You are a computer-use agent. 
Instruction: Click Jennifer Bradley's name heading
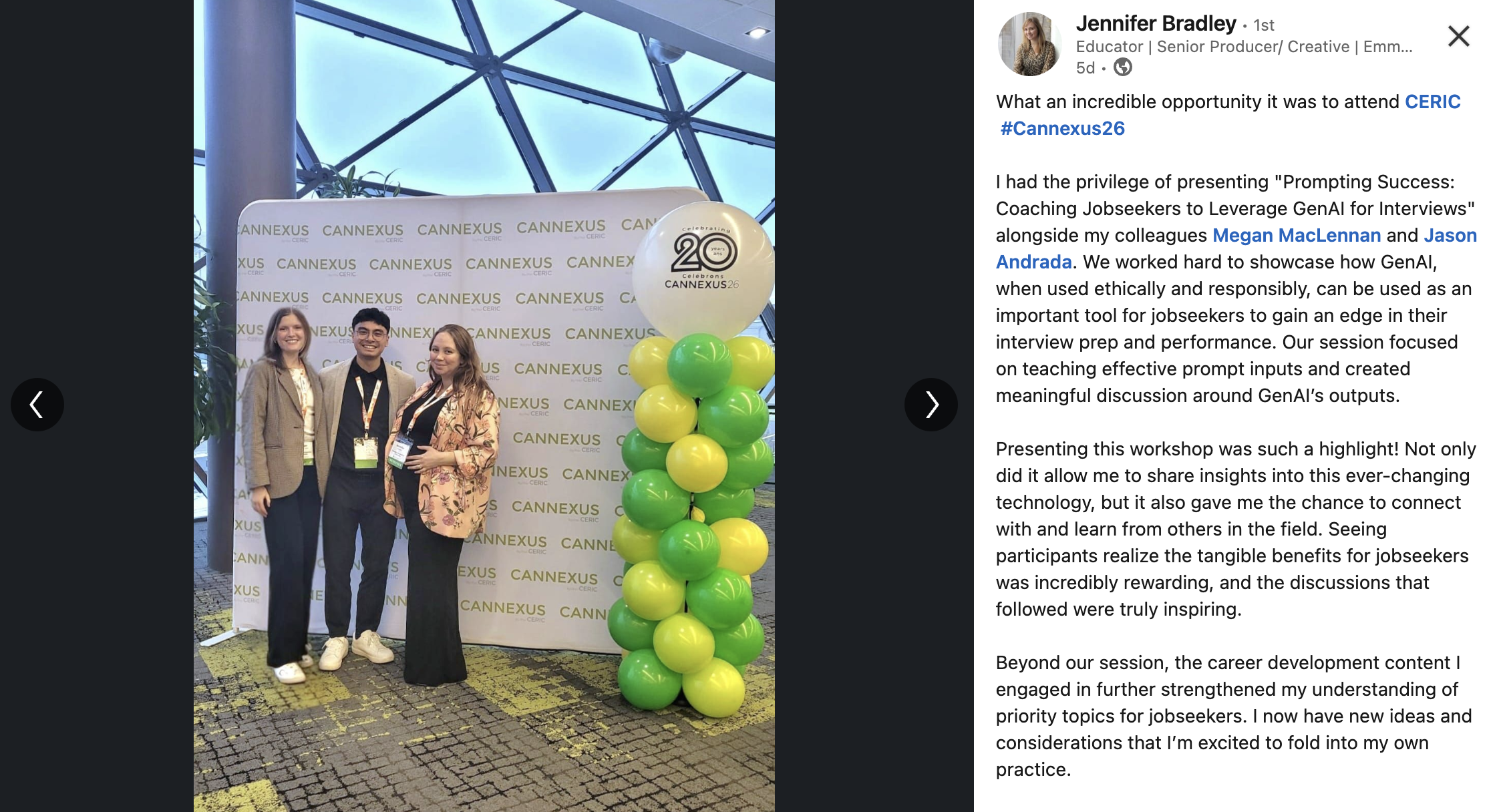pyautogui.click(x=1156, y=23)
